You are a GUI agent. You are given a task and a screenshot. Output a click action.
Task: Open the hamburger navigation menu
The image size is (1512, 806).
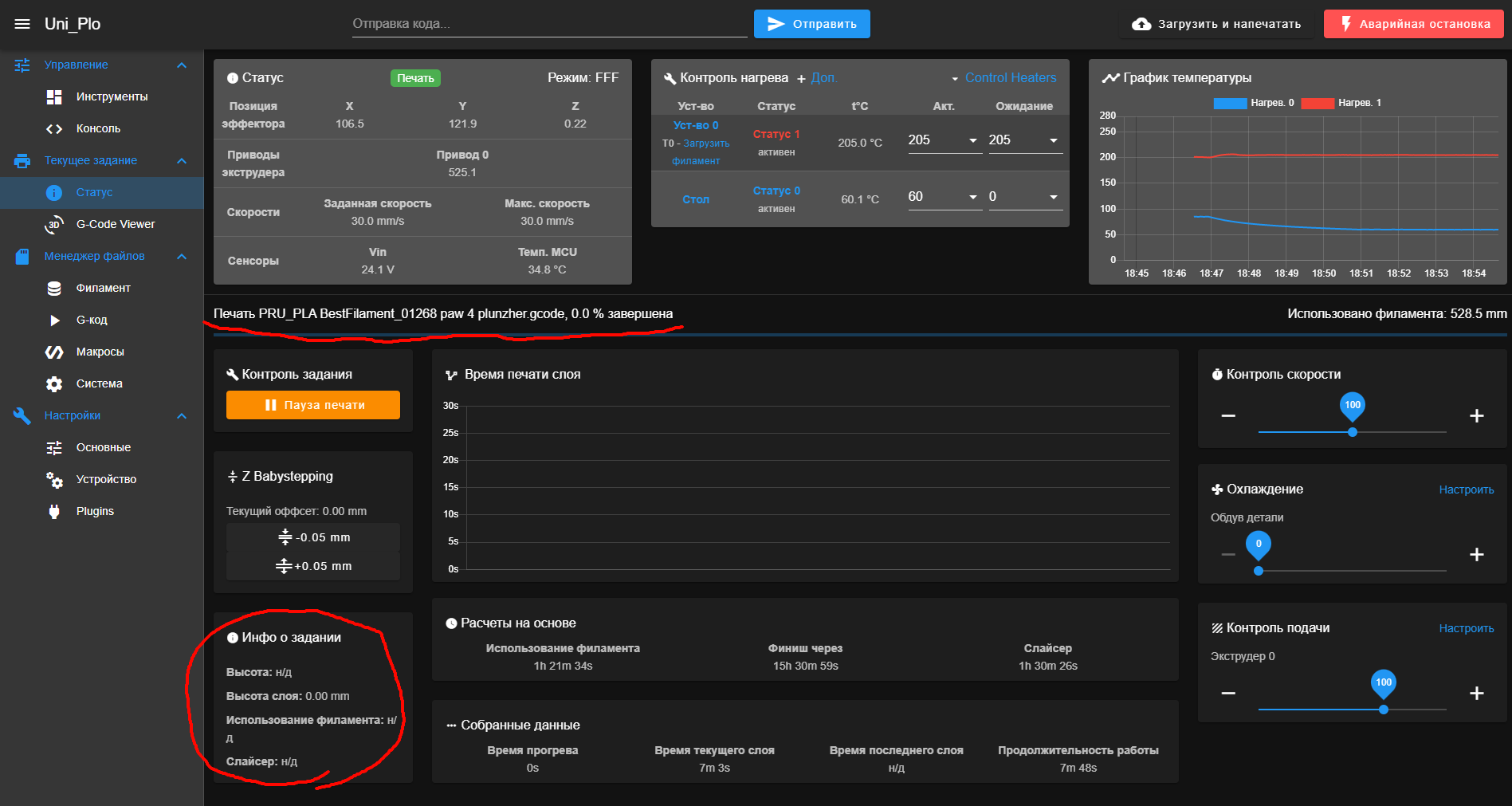point(22,24)
